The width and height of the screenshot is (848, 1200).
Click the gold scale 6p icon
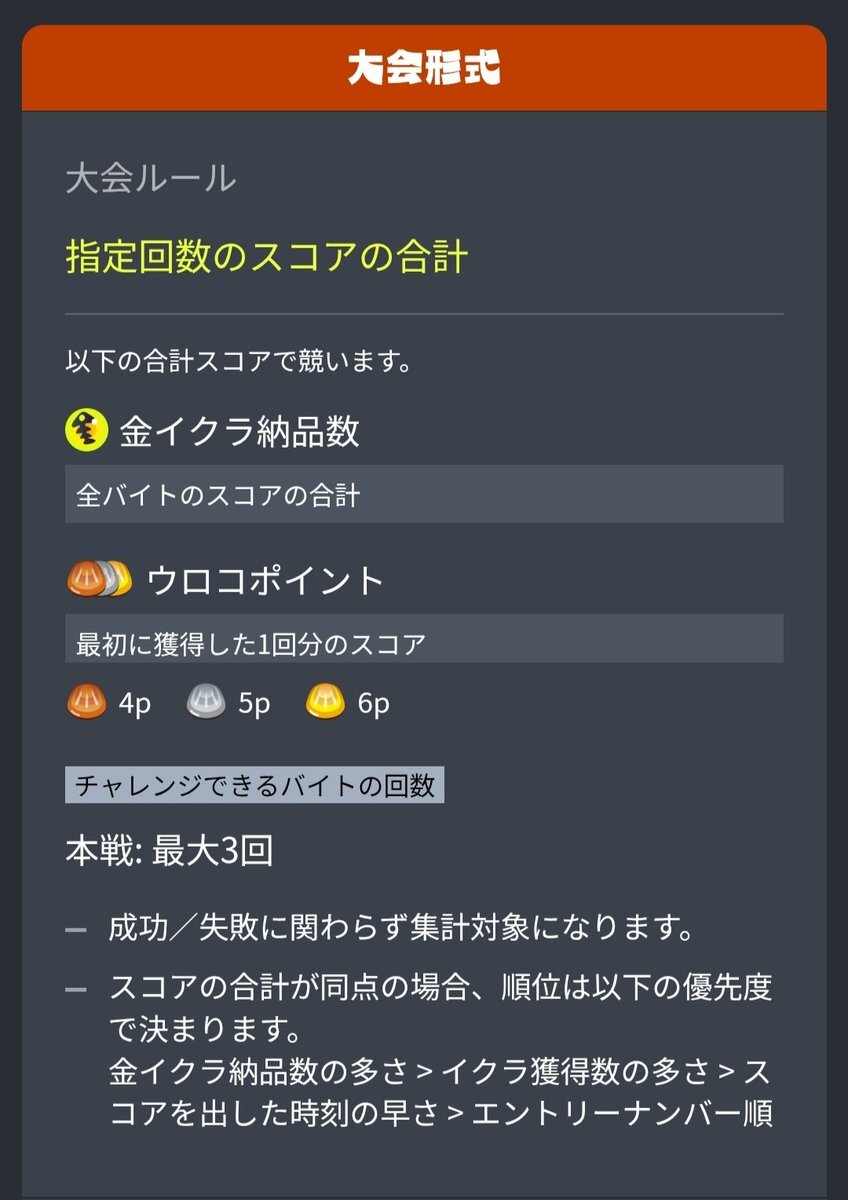326,703
